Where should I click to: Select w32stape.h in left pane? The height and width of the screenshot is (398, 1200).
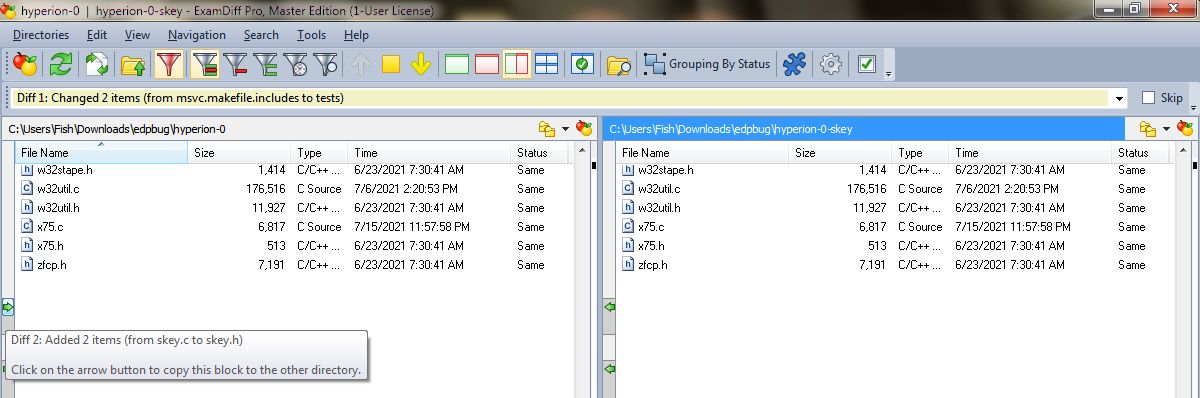[x=65, y=170]
